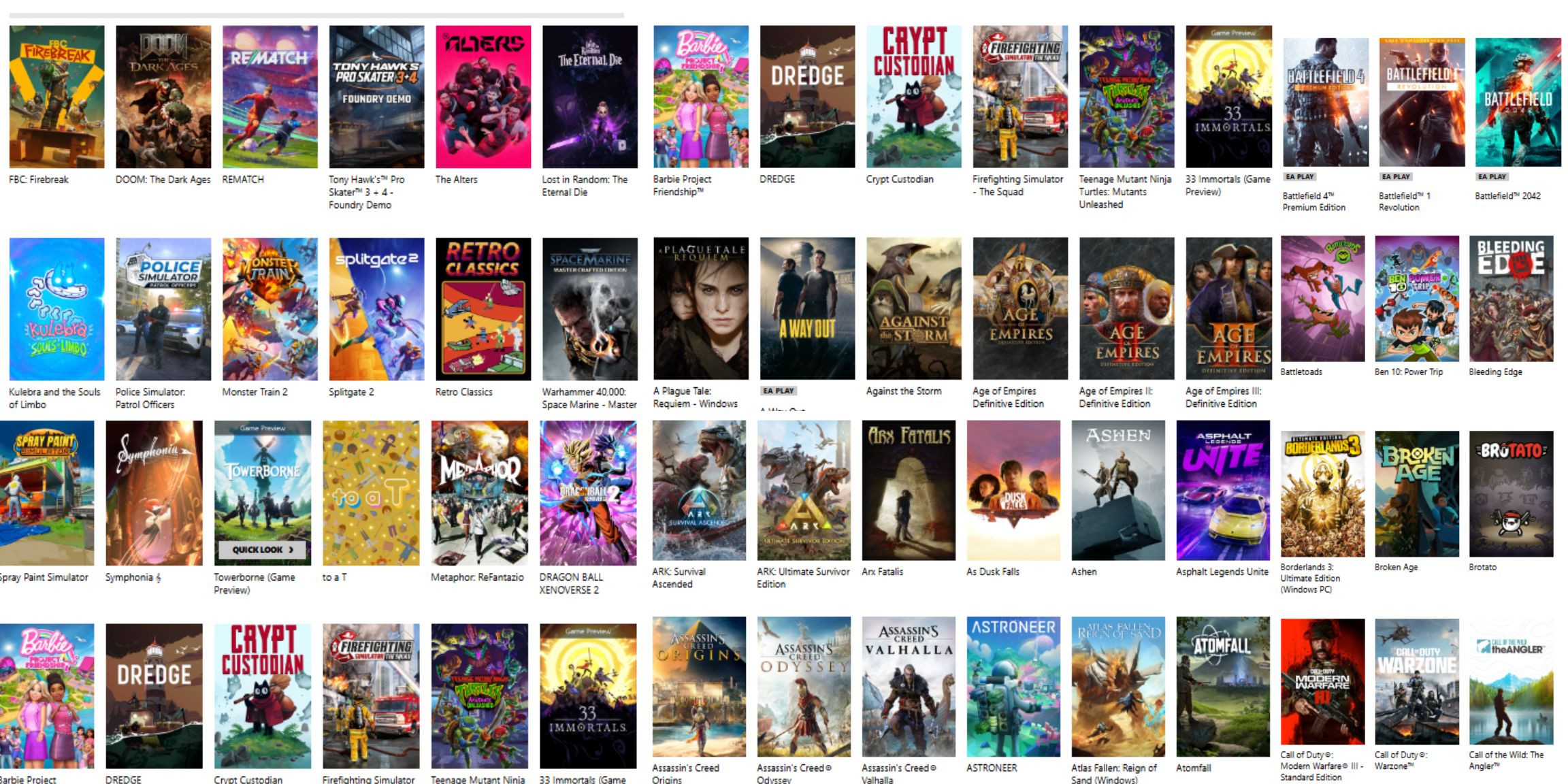Click the Ashen cover image
The height and width of the screenshot is (784, 1568).
1118,491
